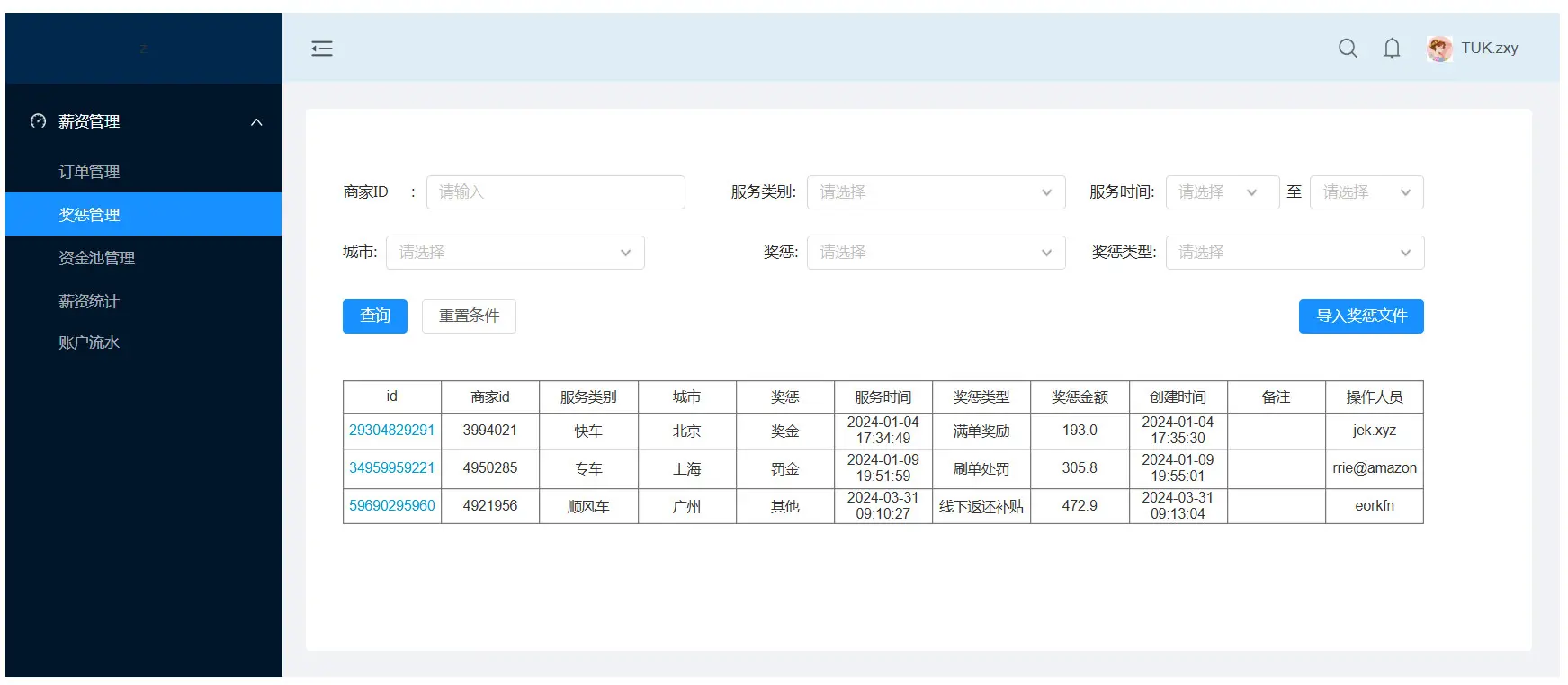Open notifications bell icon
This screenshot has height=685, width=1568.
pyautogui.click(x=1392, y=49)
